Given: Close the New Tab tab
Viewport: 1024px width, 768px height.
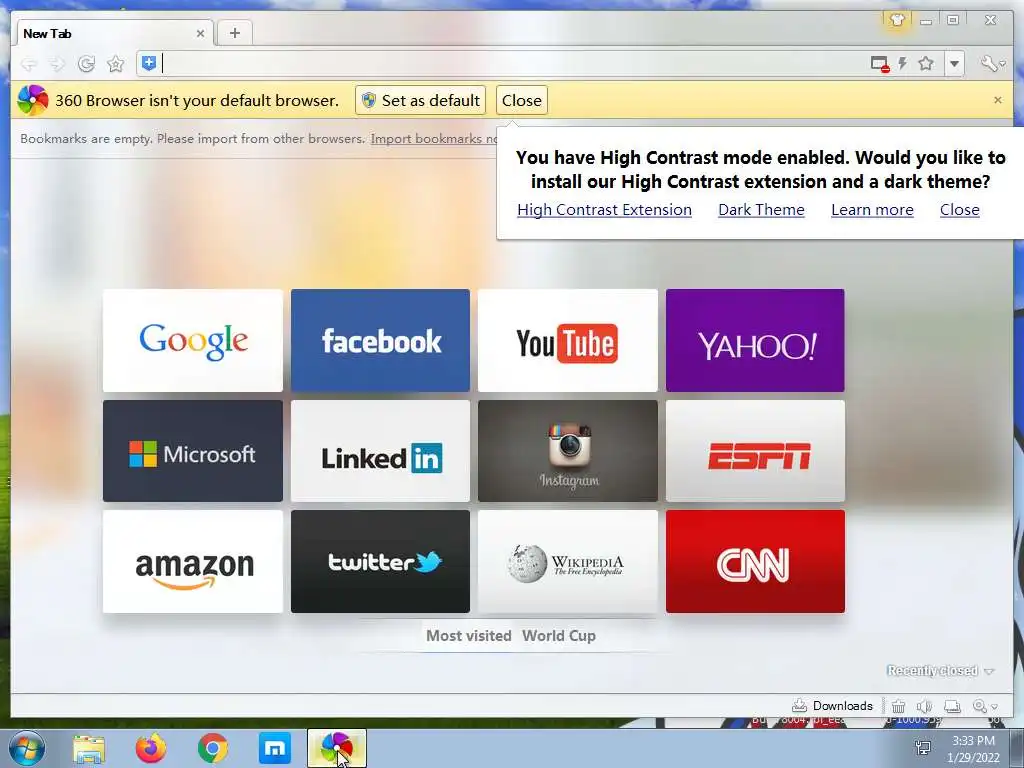Looking at the screenshot, I should pyautogui.click(x=200, y=33).
